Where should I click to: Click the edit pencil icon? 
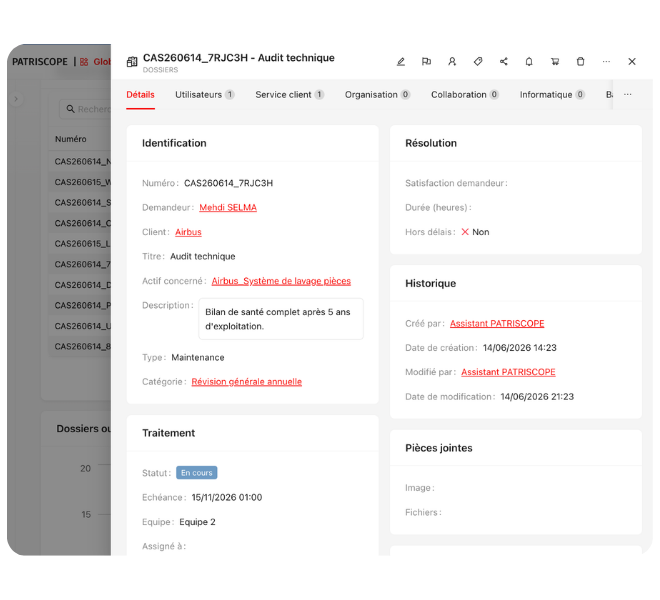tap(401, 62)
